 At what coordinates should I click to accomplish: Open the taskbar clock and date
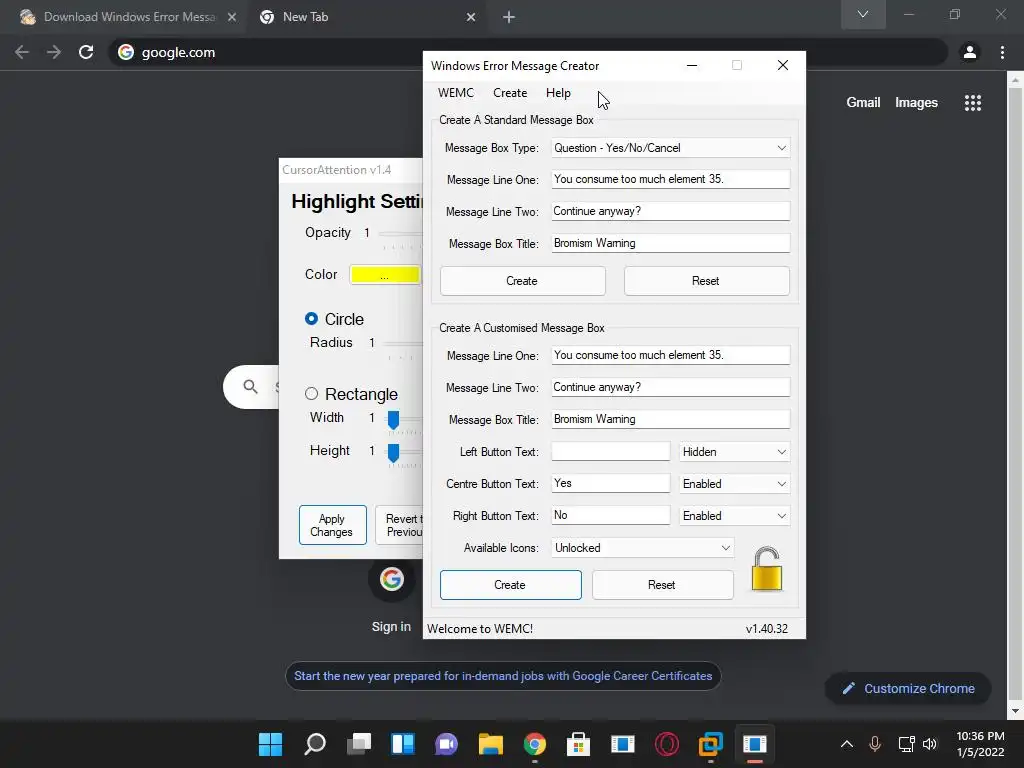(980, 744)
